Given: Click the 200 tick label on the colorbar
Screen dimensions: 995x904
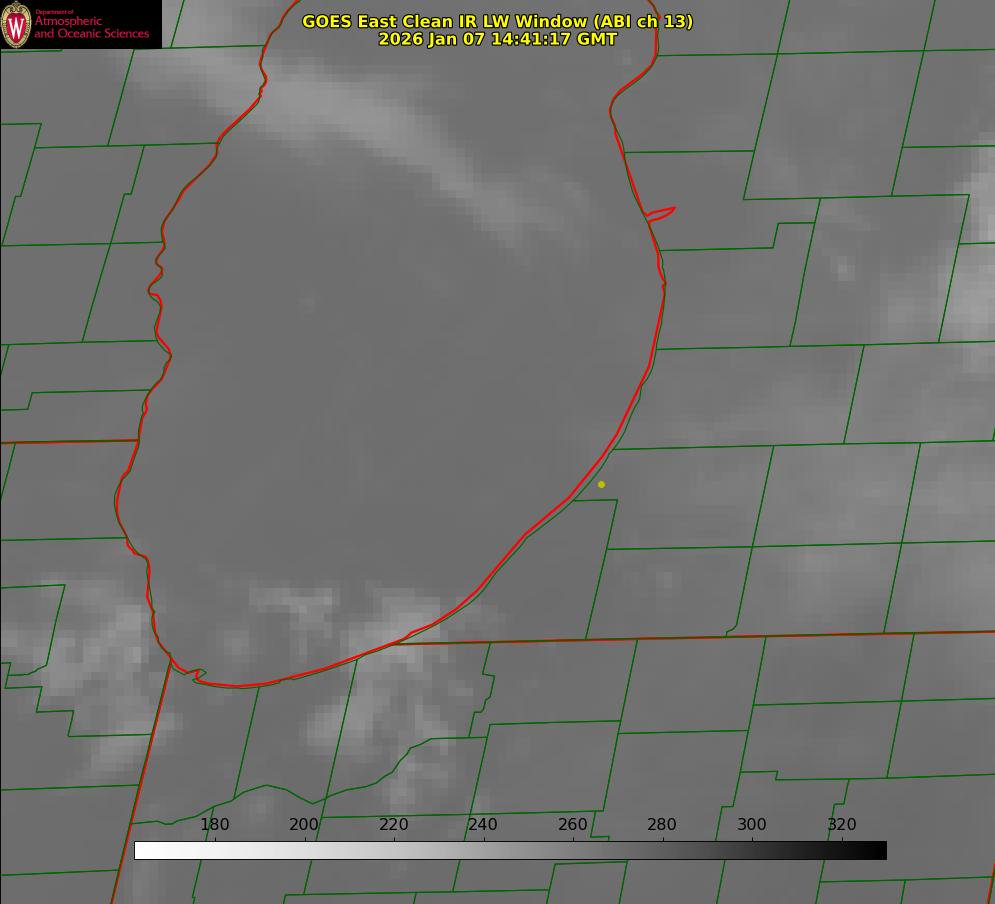Looking at the screenshot, I should tap(304, 825).
